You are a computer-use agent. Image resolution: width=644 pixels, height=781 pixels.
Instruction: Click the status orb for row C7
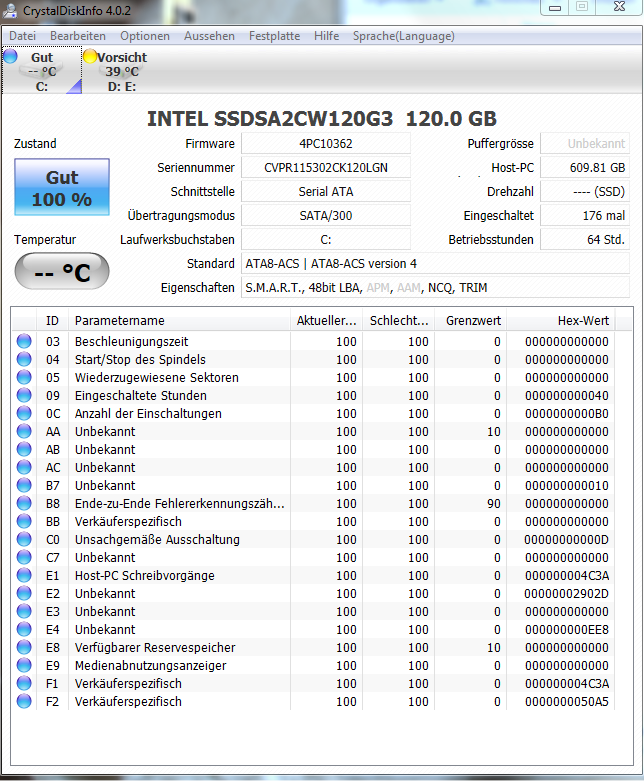pos(24,557)
